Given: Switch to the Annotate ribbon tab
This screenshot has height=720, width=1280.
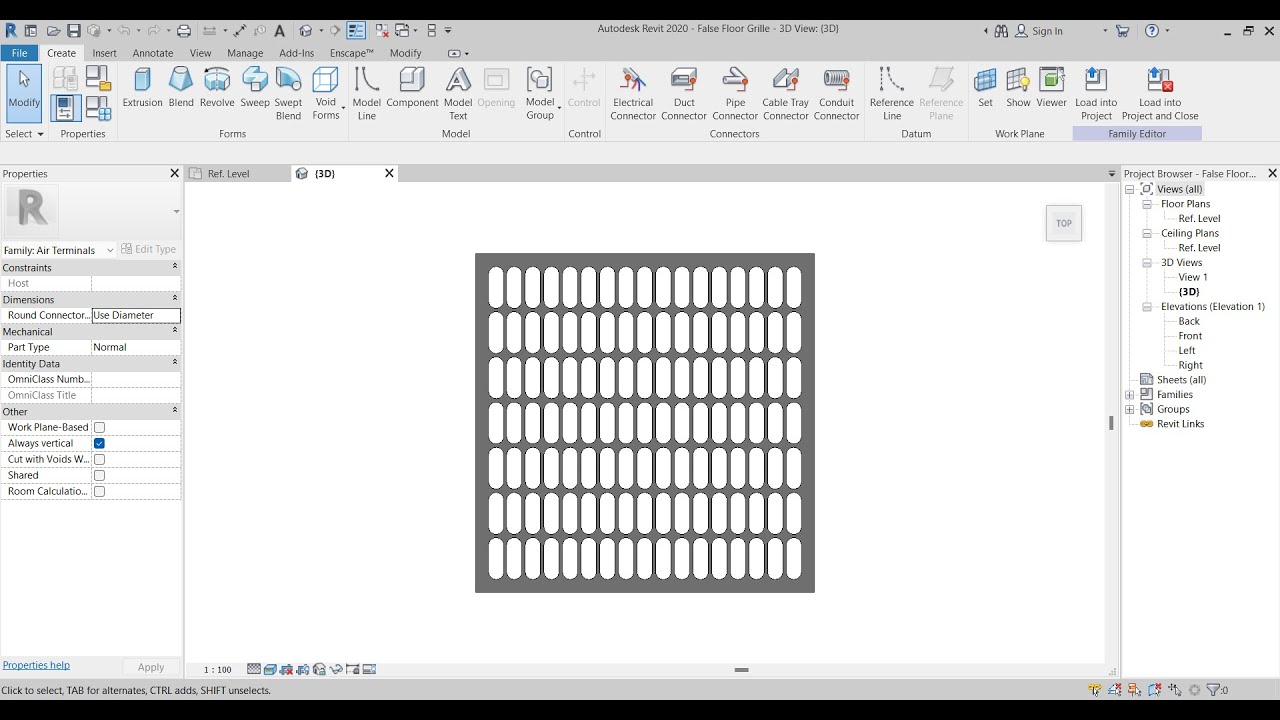Looking at the screenshot, I should tap(153, 53).
